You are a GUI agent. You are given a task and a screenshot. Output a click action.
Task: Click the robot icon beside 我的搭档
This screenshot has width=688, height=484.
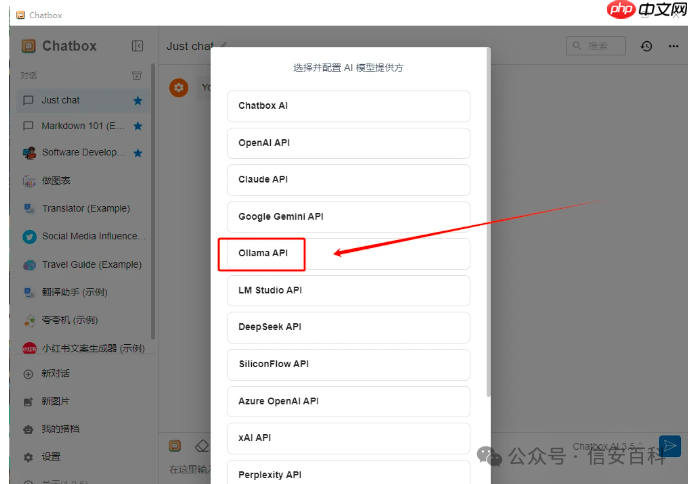click(28, 430)
